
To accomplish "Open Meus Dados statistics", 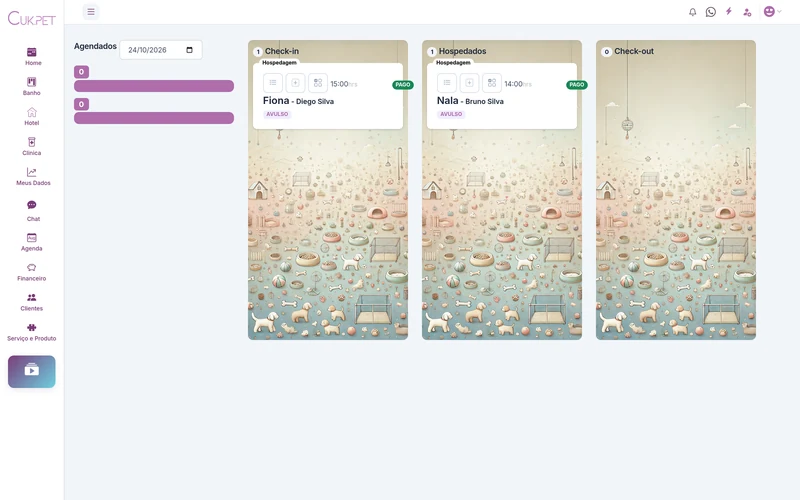I will (x=33, y=177).
